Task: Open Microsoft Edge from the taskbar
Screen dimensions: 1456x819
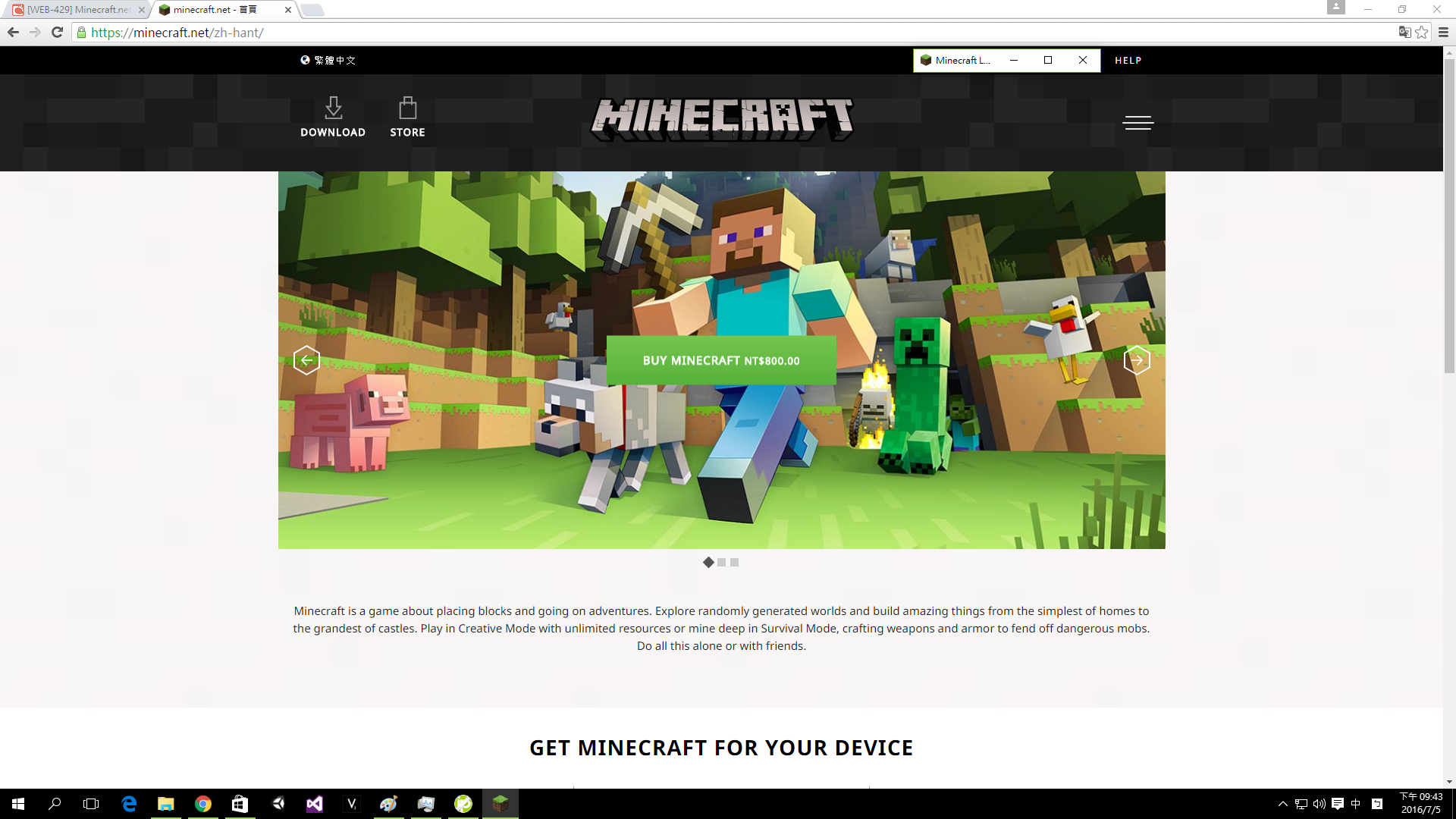Action: coord(129,804)
